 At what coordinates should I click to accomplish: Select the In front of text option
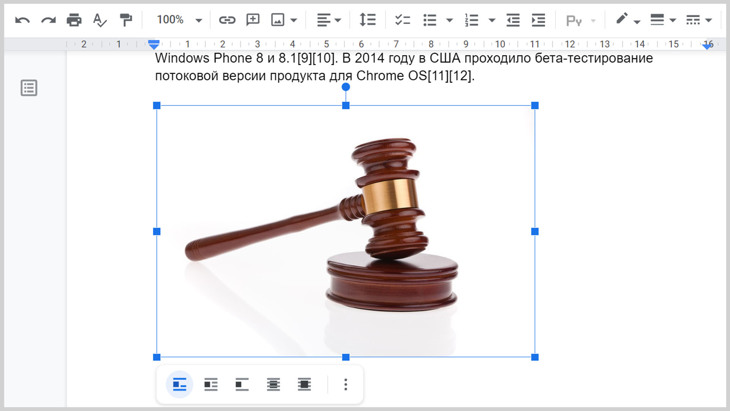click(x=304, y=384)
